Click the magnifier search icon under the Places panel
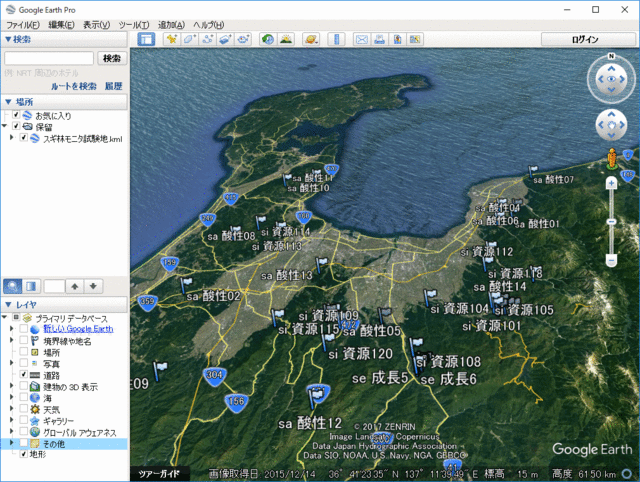640x482 pixels. (13, 286)
